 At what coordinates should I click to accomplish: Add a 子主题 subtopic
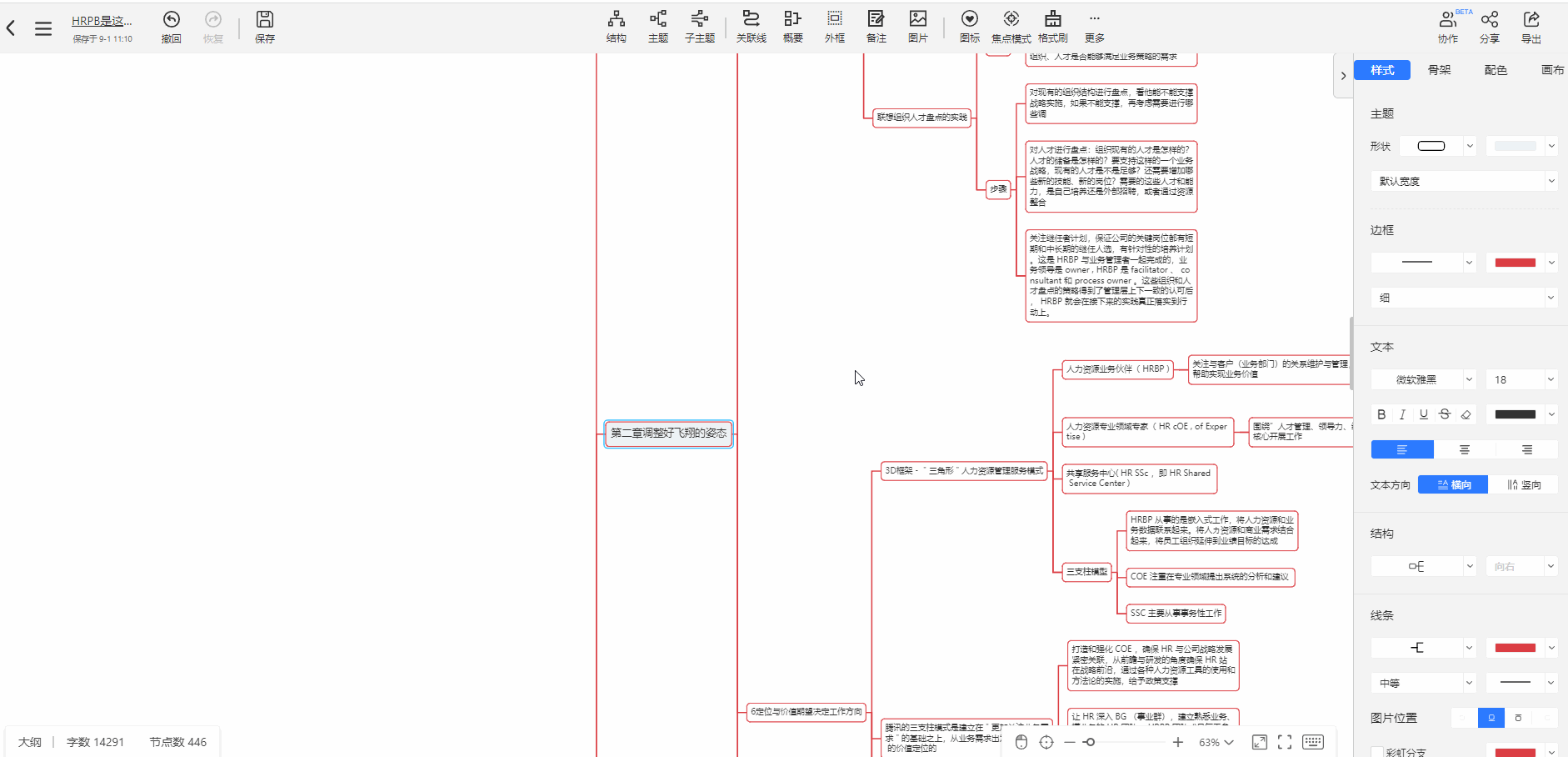tap(700, 27)
